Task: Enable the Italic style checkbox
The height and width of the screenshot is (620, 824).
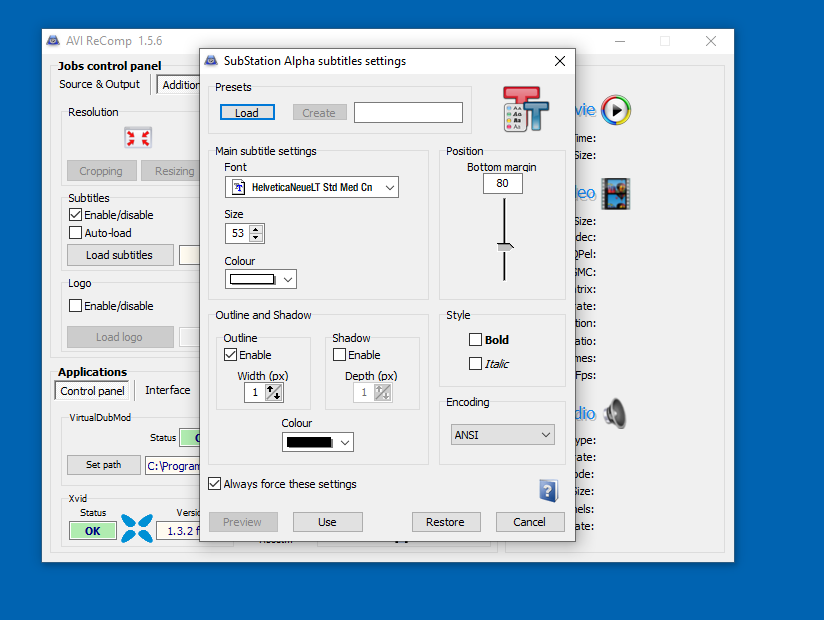Action: click(x=475, y=364)
